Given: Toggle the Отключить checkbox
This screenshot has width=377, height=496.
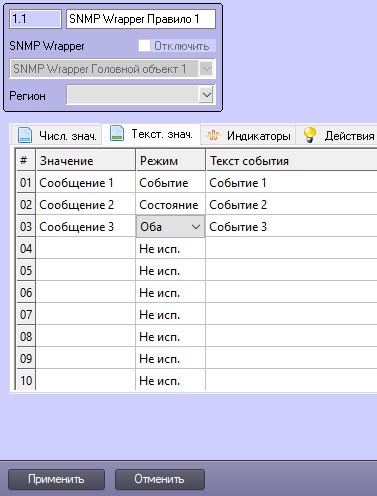Looking at the screenshot, I should pos(144,46).
